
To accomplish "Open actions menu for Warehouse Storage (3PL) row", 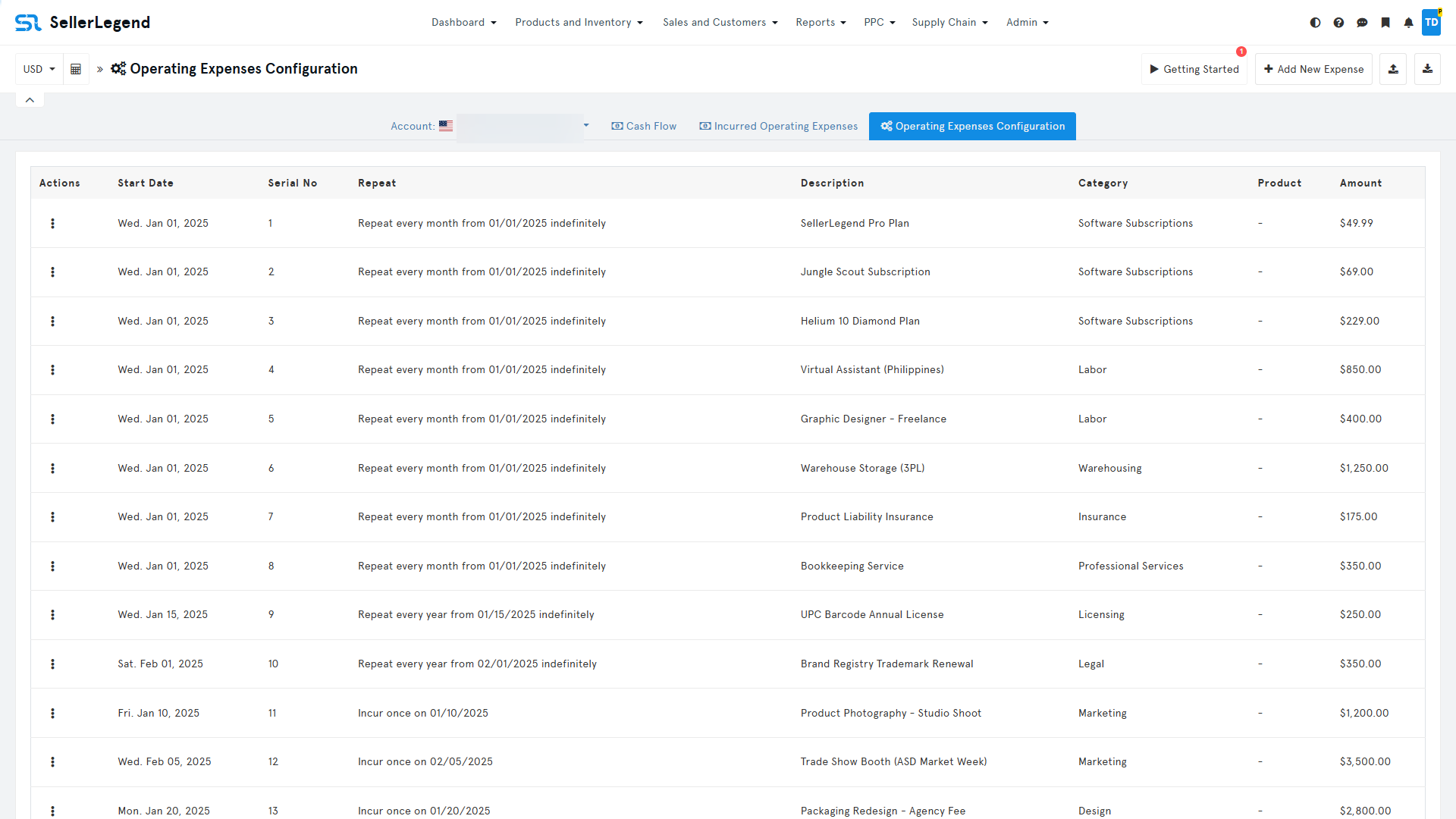I will coord(52,469).
